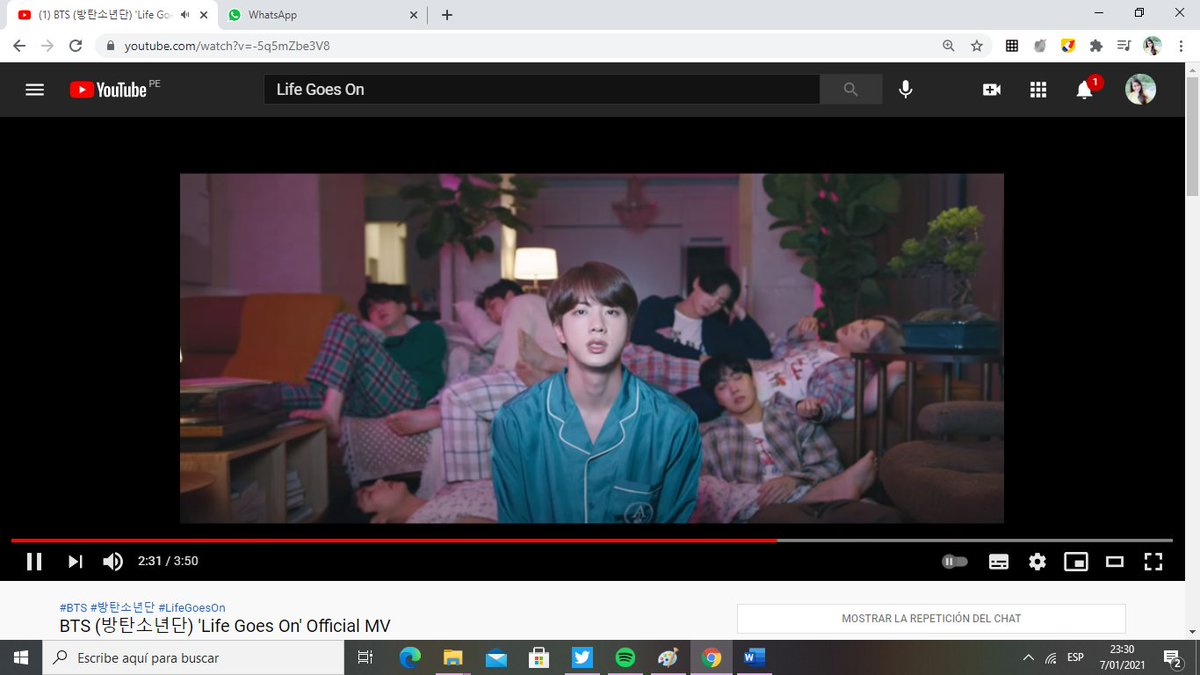1200x675 pixels.
Task: Mute the video volume speaker
Action: 113,561
